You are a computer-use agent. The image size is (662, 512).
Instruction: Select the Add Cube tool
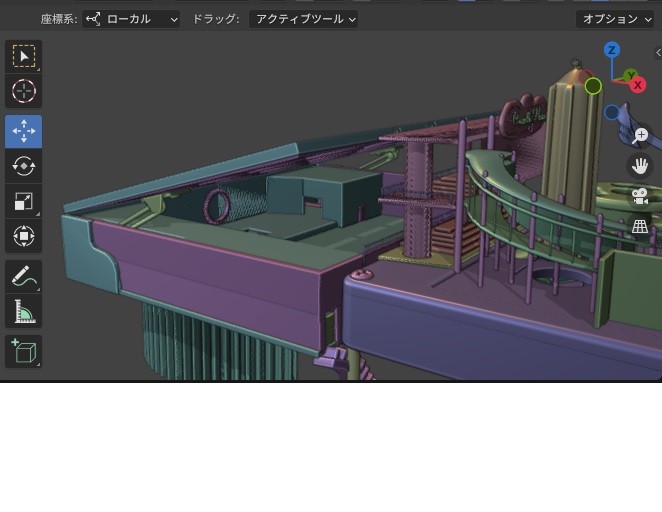pos(24,351)
